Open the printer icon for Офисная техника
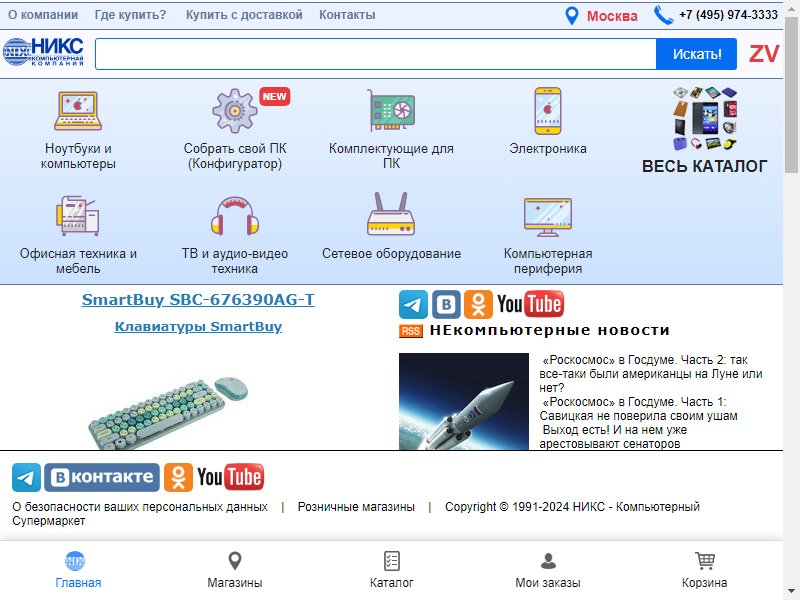This screenshot has height=600, width=800. [78, 216]
